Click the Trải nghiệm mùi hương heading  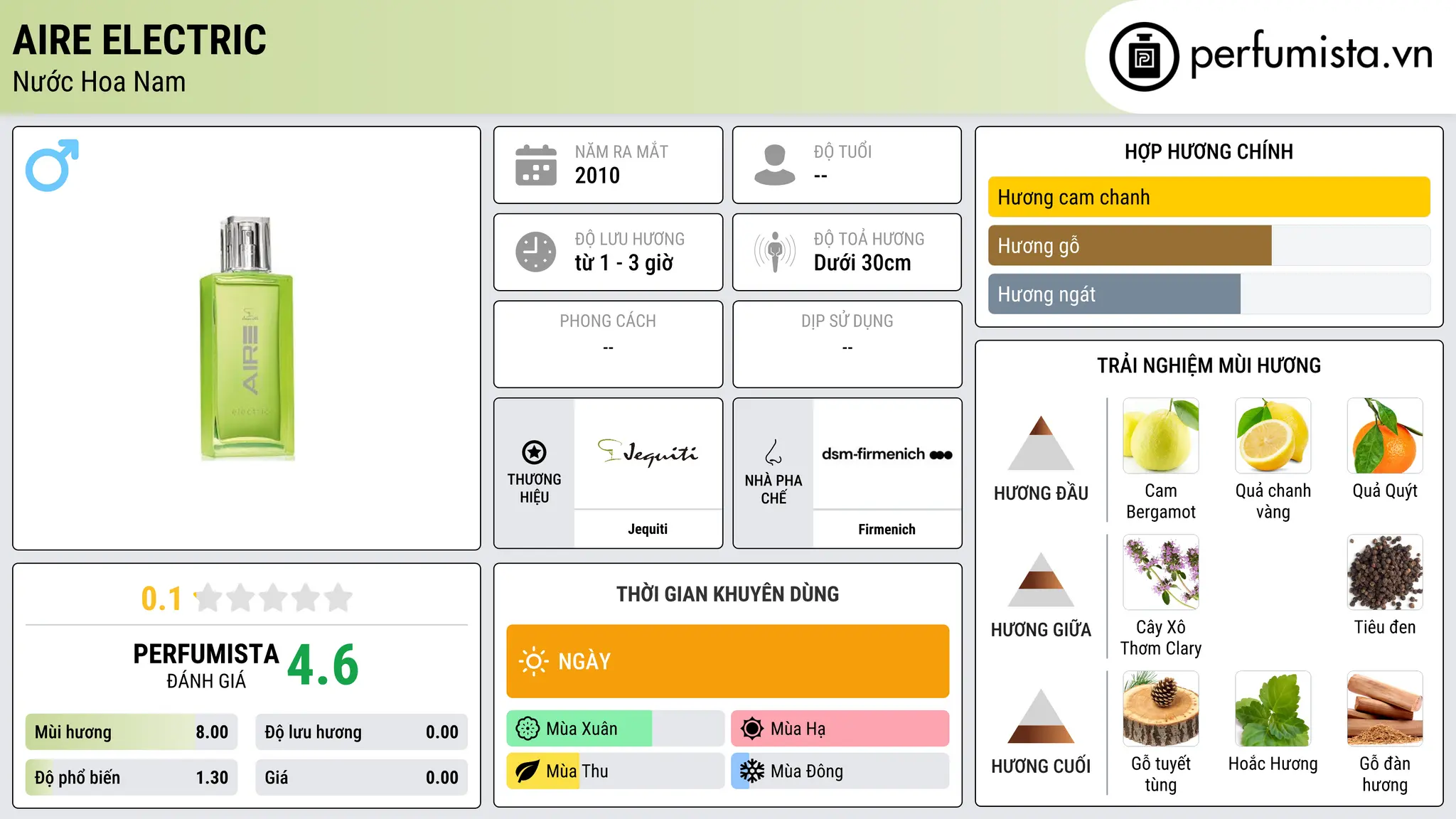(x=1209, y=365)
